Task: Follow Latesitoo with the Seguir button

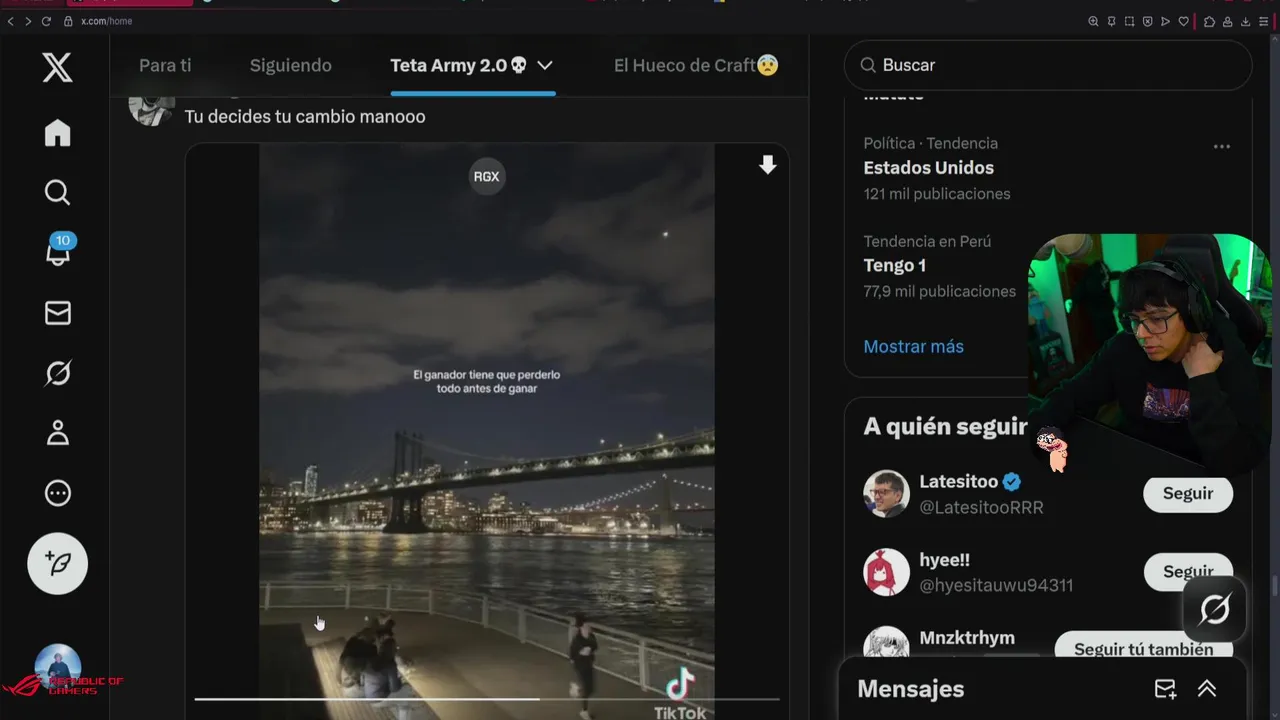Action: tap(1188, 494)
